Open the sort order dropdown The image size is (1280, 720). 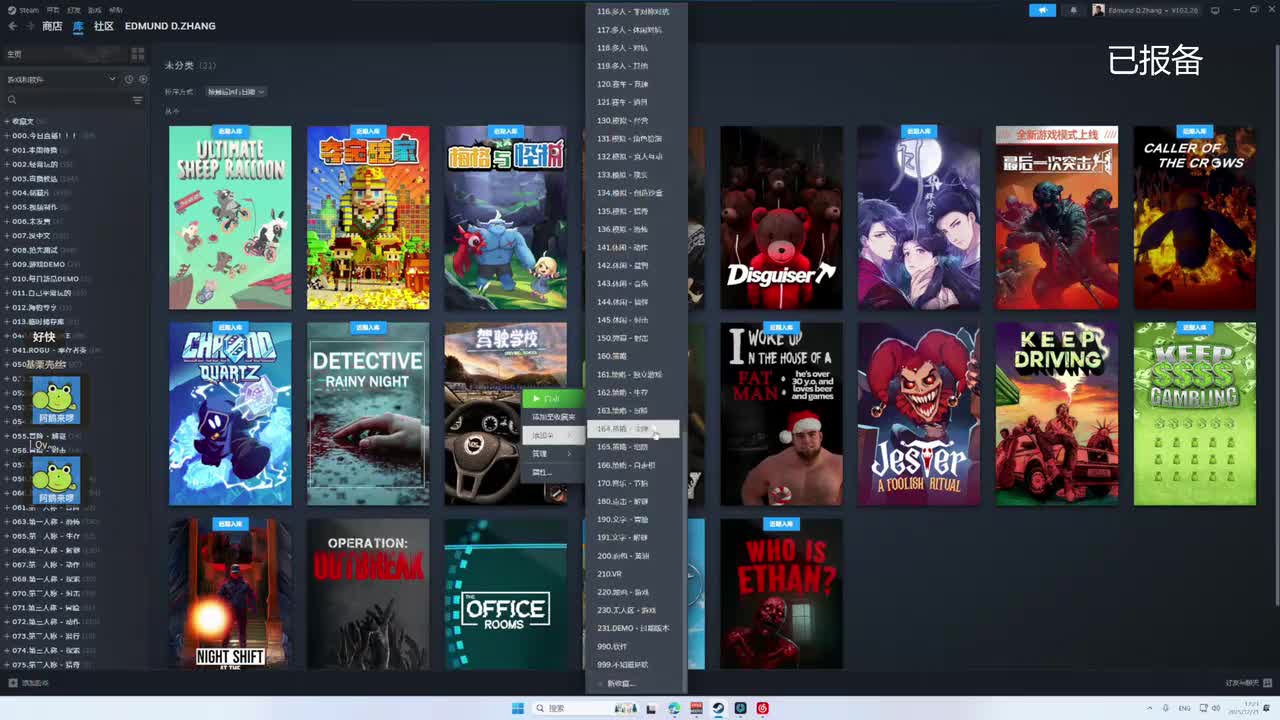[236, 92]
